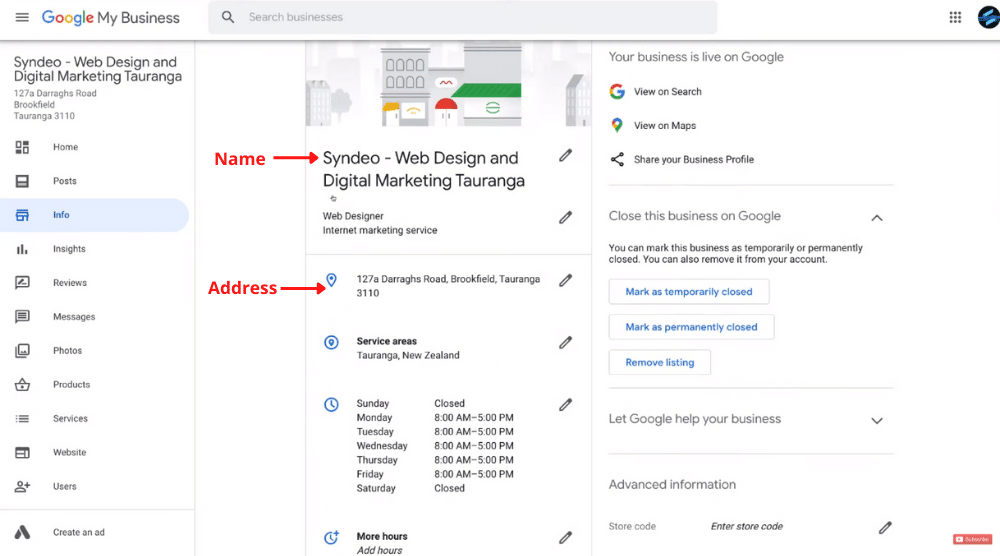Screen dimensions: 1000x556
Task: Click the 127a Darraghs Road address text
Action: (448, 286)
